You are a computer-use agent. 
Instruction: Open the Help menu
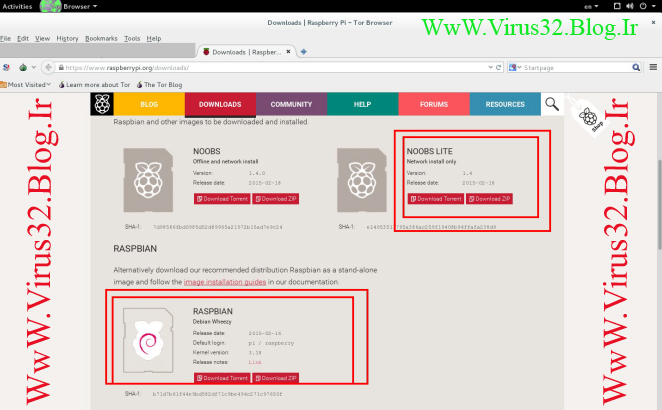point(154,38)
